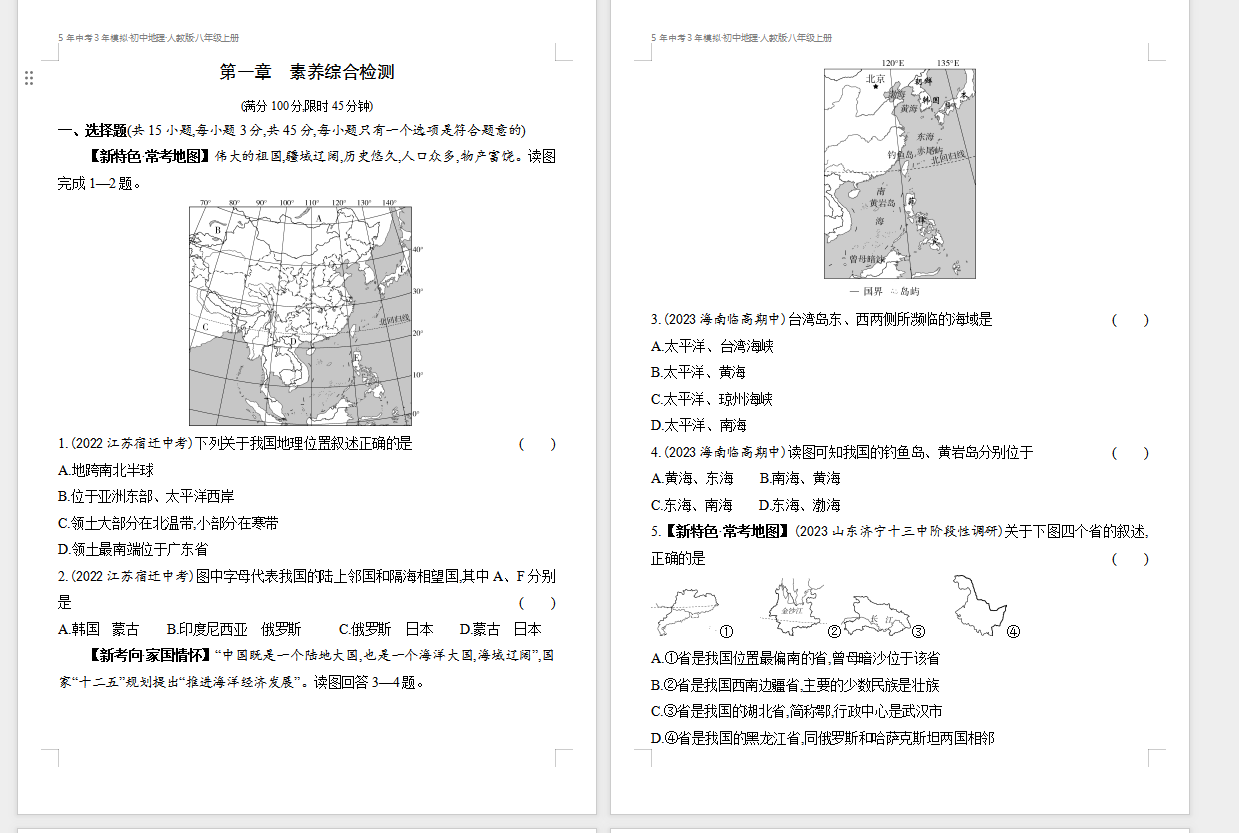Click option "C.领土大部分在北温带,小部分在寒带"
The width and height of the screenshot is (1239, 833).
(x=168, y=523)
